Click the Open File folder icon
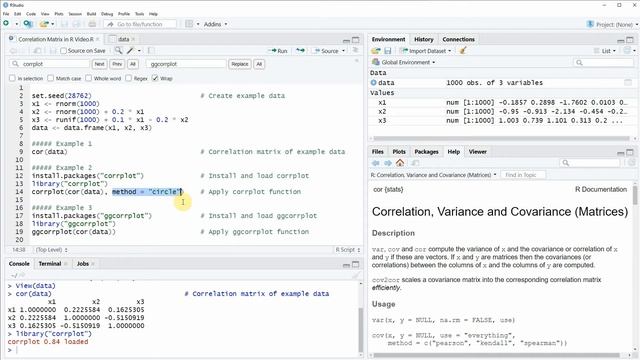Viewport: 640px width, 360px height. pyautogui.click(x=44, y=24)
